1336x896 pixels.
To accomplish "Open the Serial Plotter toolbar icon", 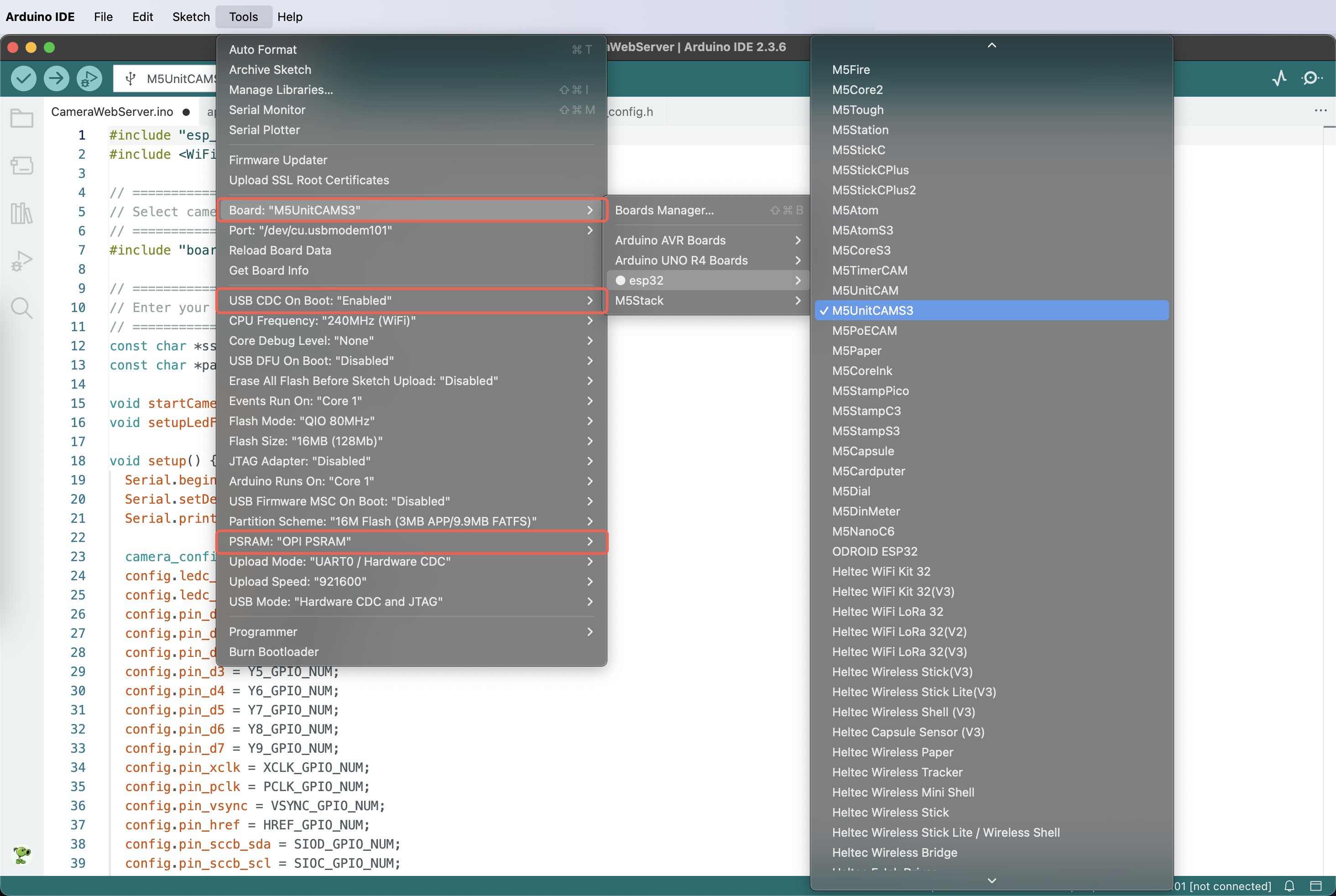I will [1279, 78].
